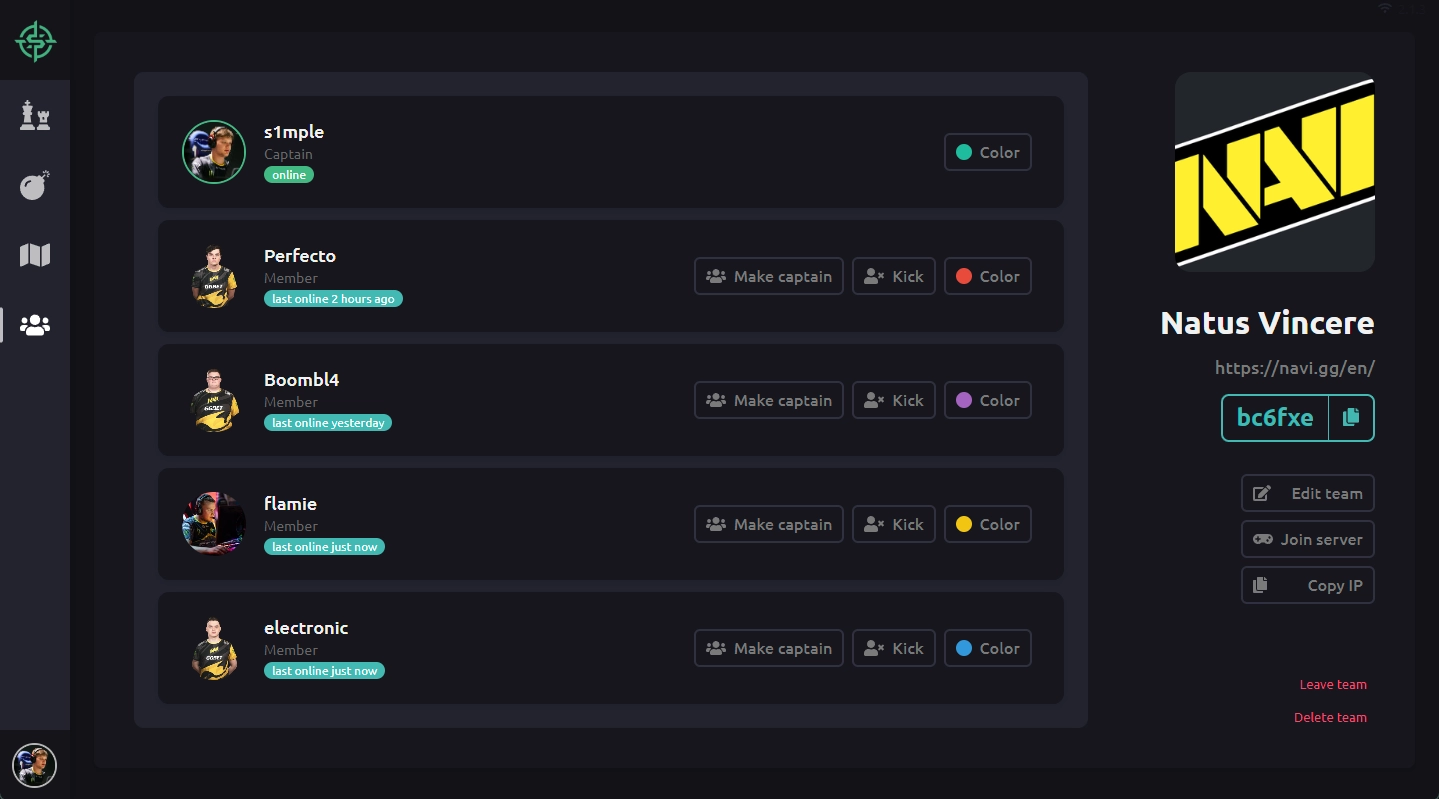Viewport: 1439px width, 799px height.
Task: Open the chess pieces strategy sidebar icon
Action: click(35, 116)
